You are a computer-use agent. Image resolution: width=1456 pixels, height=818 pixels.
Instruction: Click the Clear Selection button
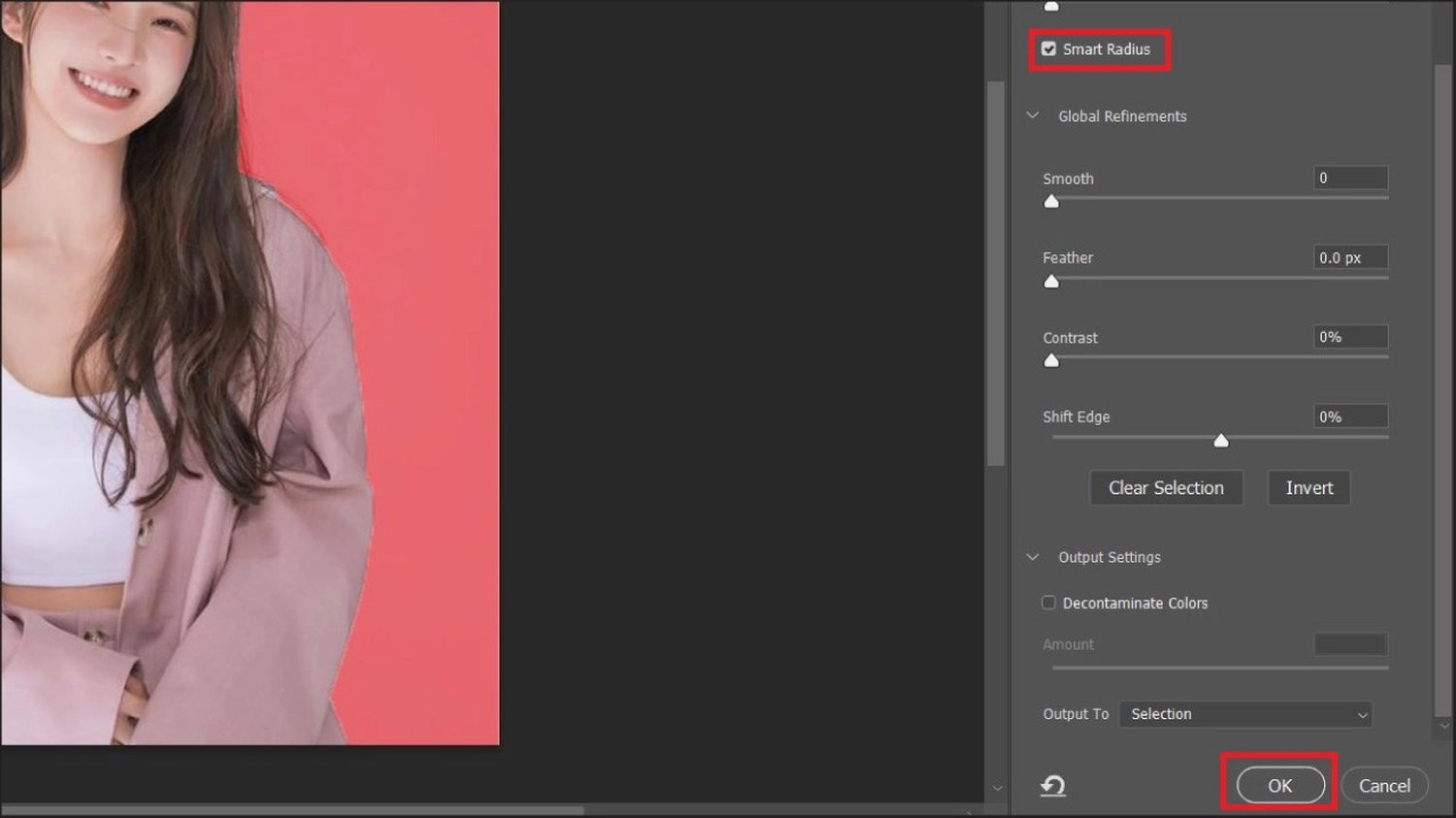click(x=1166, y=488)
